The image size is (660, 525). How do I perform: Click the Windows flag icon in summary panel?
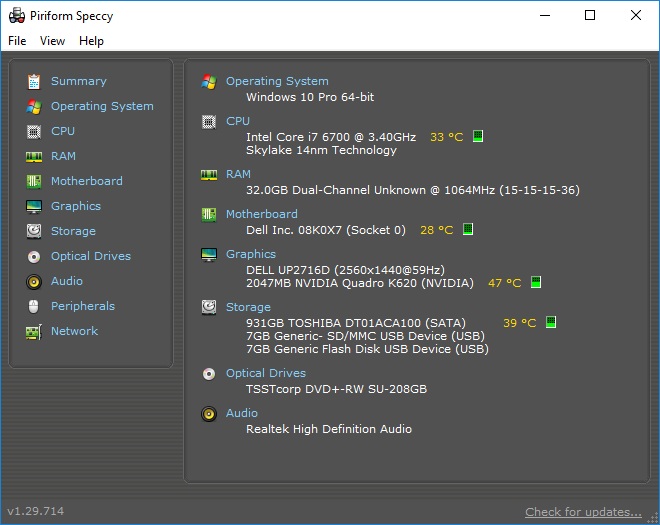click(x=209, y=82)
